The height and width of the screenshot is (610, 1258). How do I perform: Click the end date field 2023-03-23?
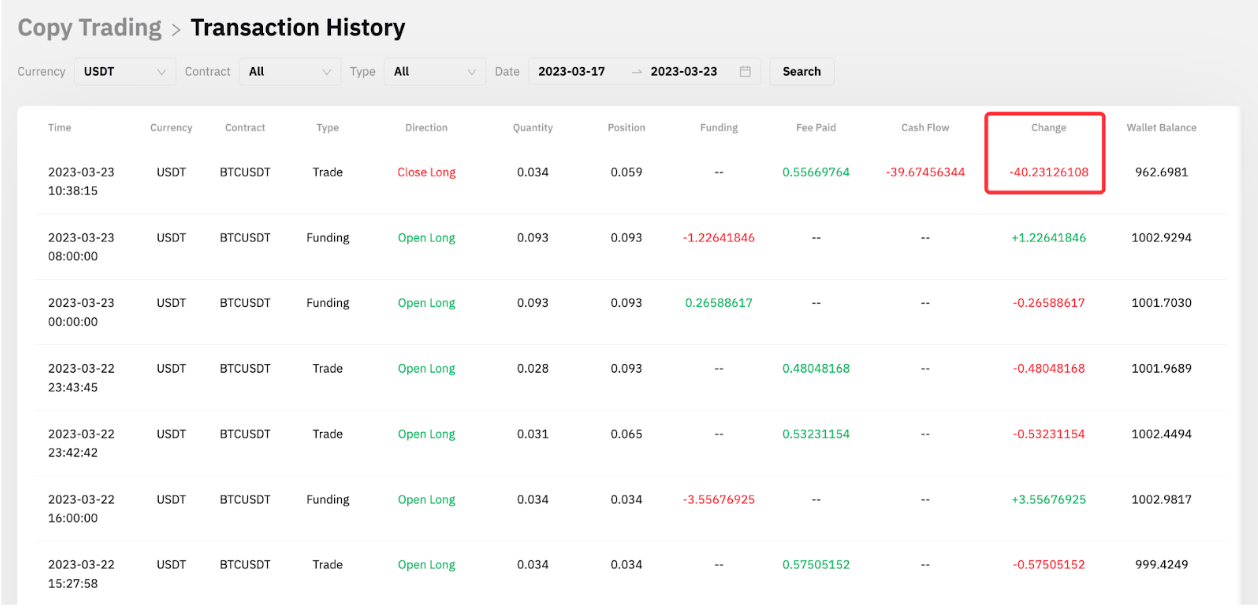pyautogui.click(x=684, y=72)
